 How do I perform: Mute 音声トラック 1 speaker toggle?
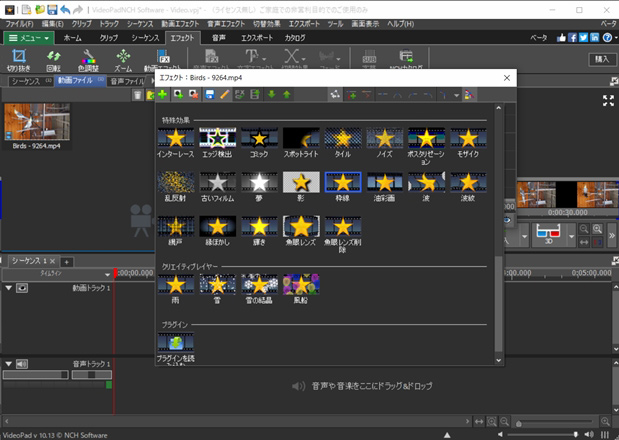[x=22, y=364]
